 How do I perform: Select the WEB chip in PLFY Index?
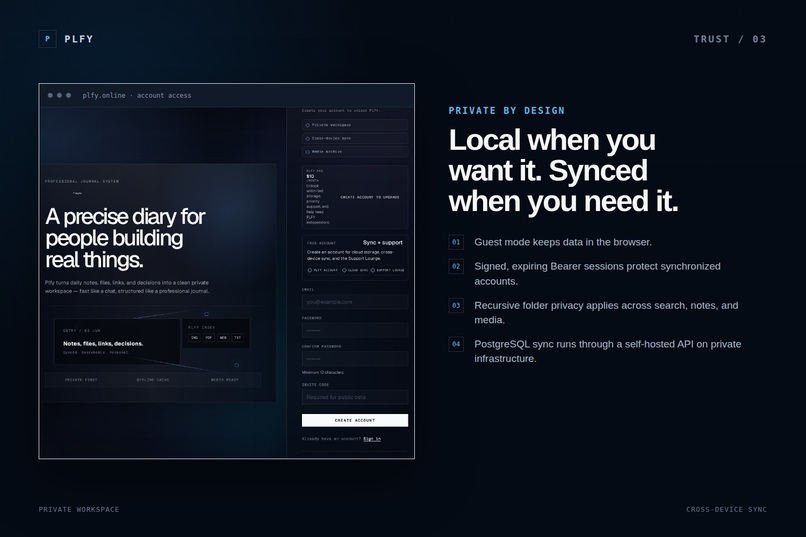tap(223, 338)
